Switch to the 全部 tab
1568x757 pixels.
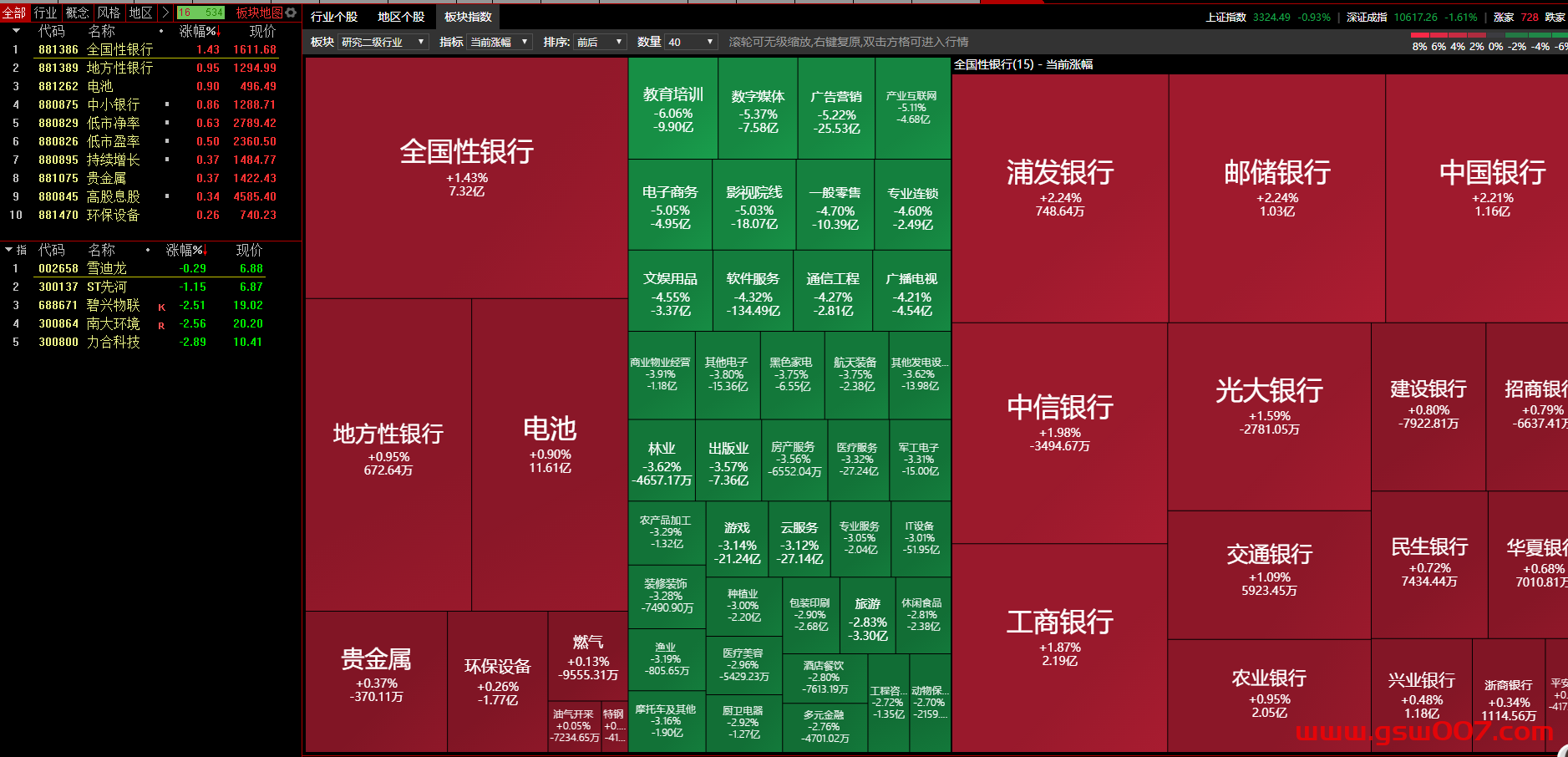14,13
